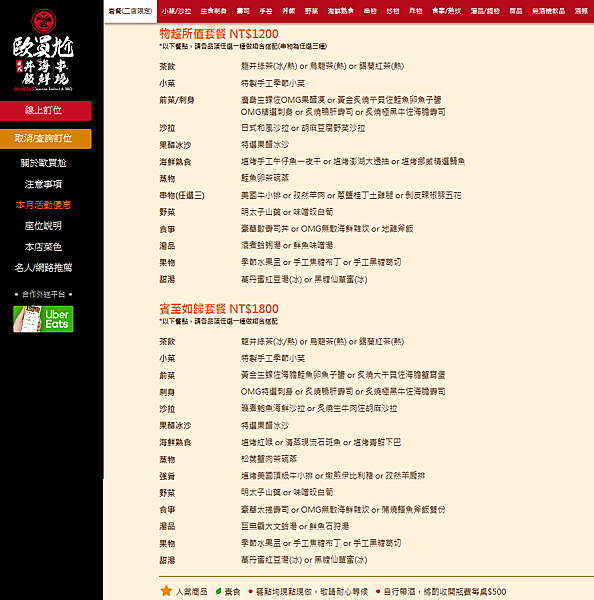Click the 鹽烤美國頂級牛小排 options line
The image size is (594, 600).
(333, 476)
